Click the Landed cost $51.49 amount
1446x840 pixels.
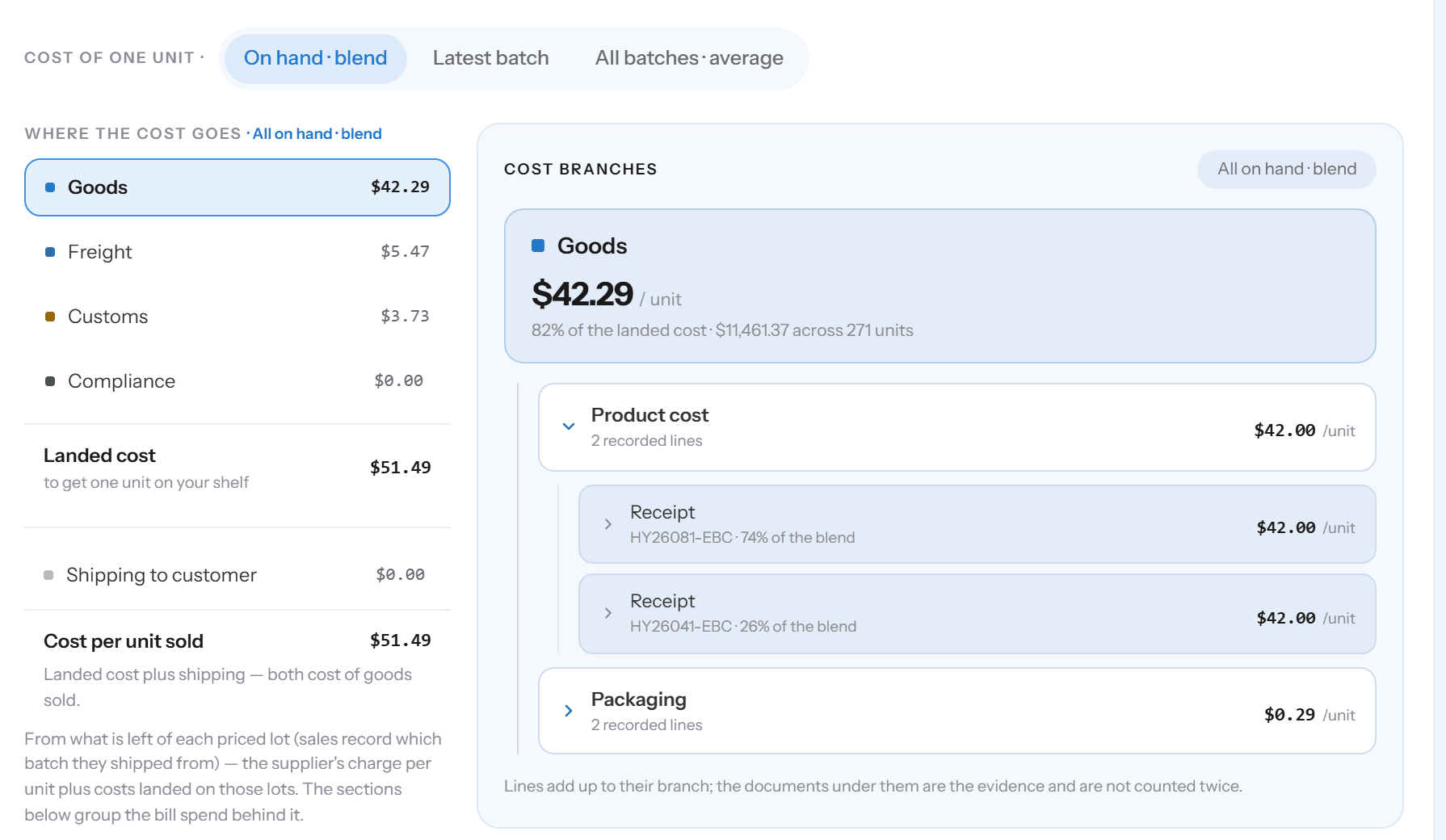[x=400, y=468]
